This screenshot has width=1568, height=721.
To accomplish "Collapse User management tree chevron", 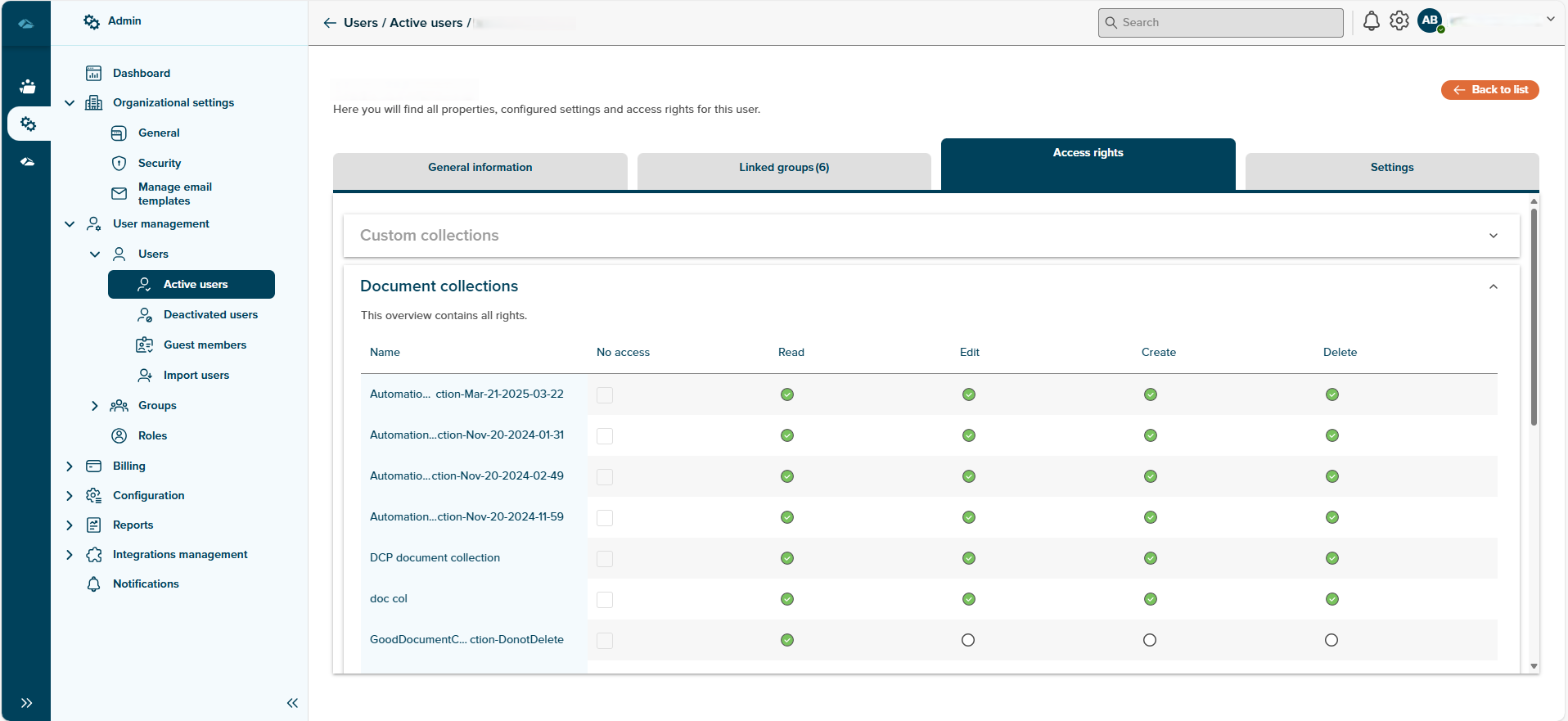I will point(70,223).
